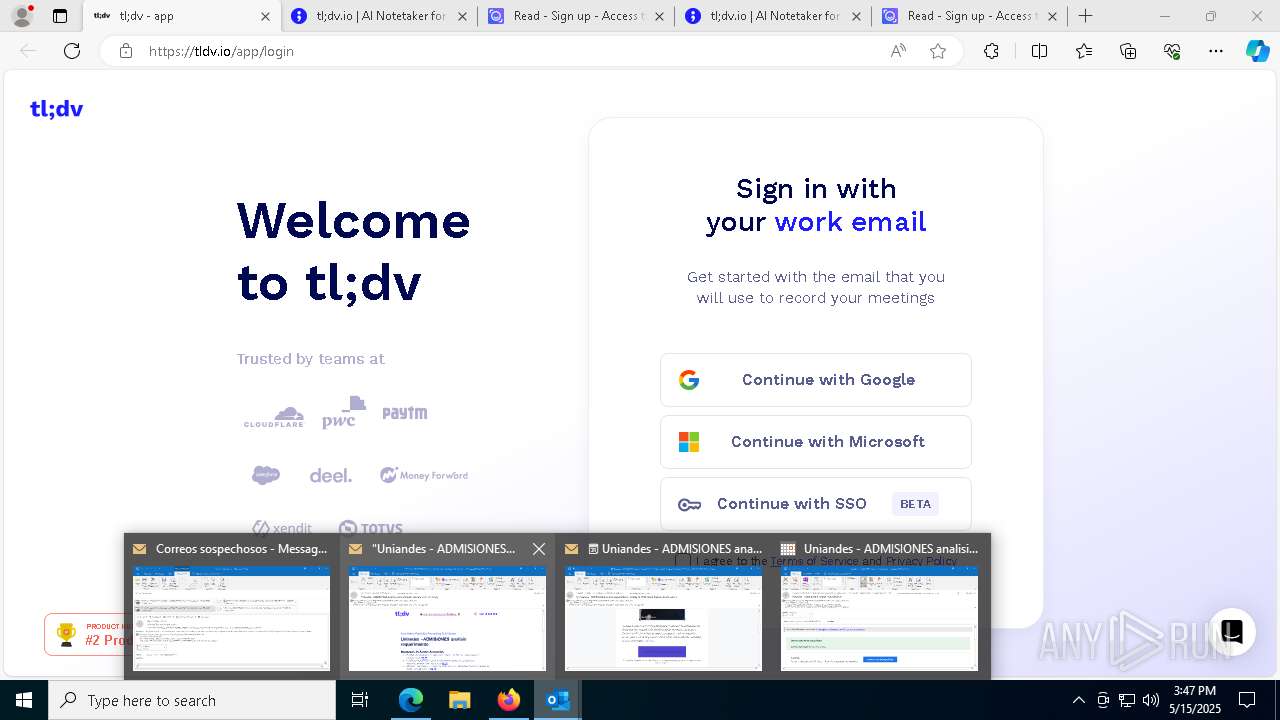Viewport: 1280px width, 720px height.
Task: Open a new browser tab
Action: coord(1086,16)
